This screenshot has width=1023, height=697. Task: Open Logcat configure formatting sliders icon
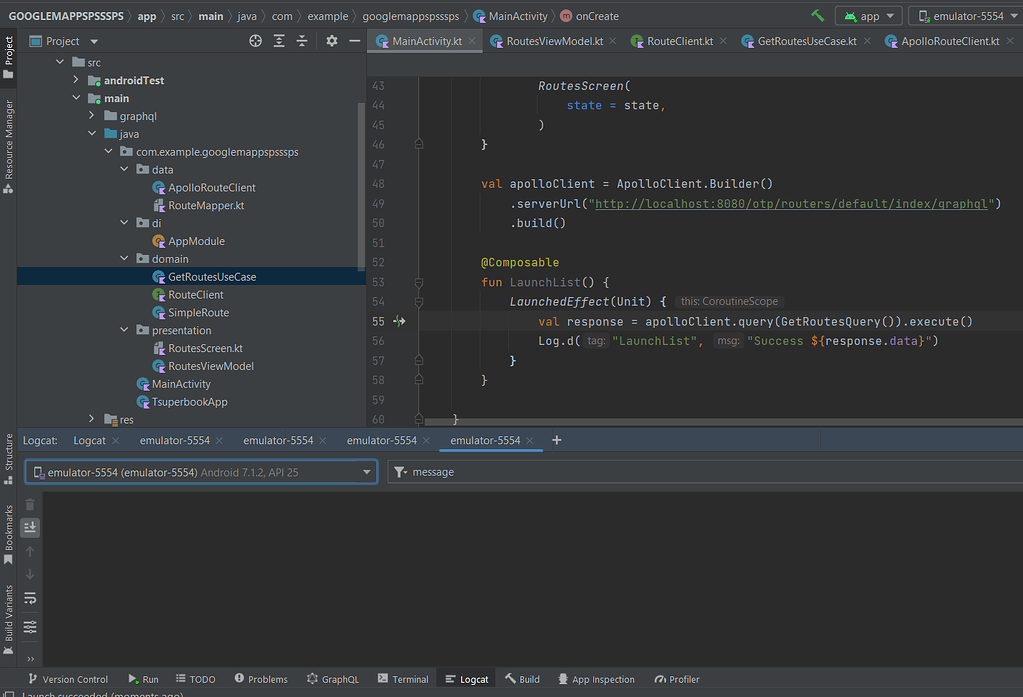tap(30, 627)
